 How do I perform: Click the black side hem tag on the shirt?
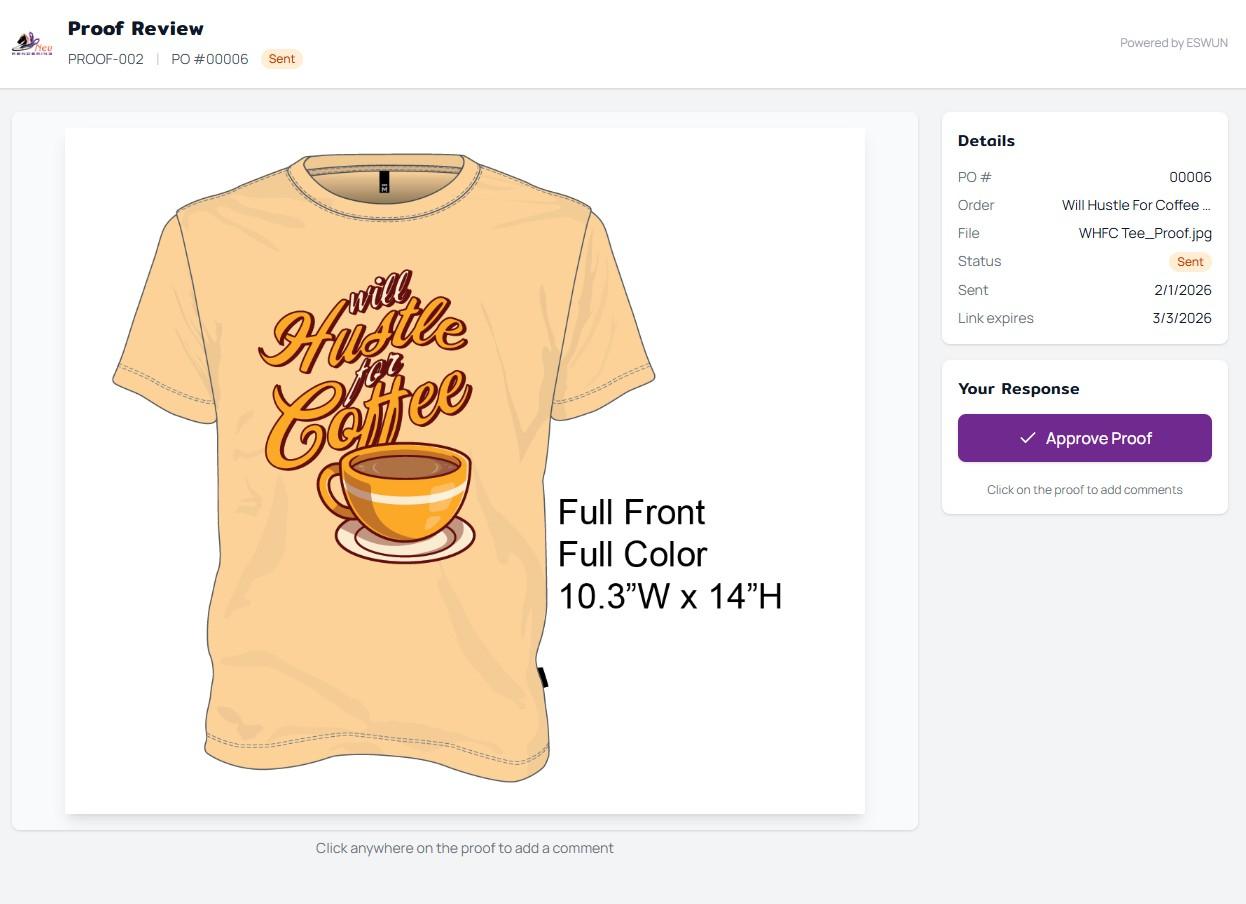pos(543,677)
